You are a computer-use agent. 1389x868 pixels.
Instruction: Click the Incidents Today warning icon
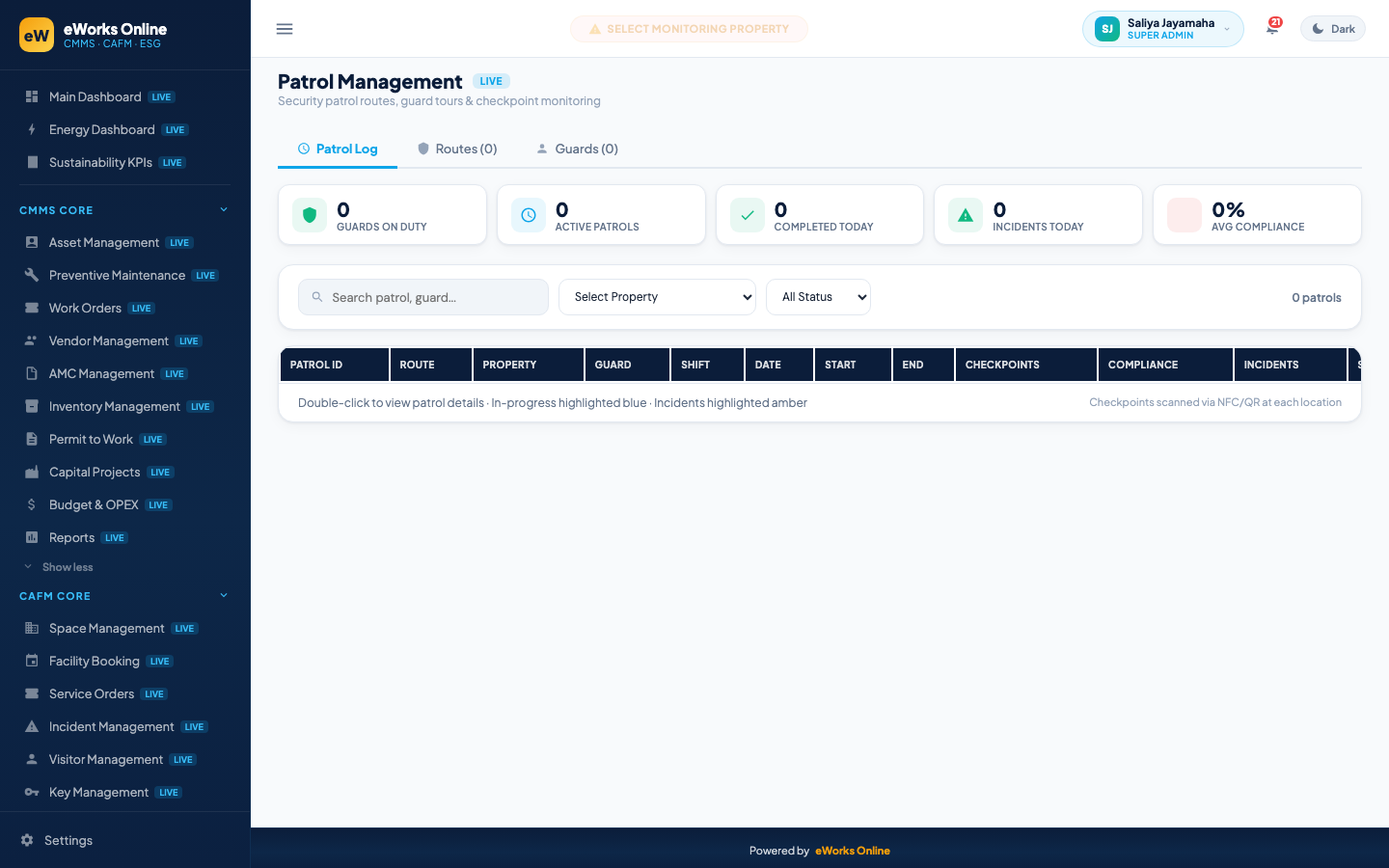click(x=966, y=215)
